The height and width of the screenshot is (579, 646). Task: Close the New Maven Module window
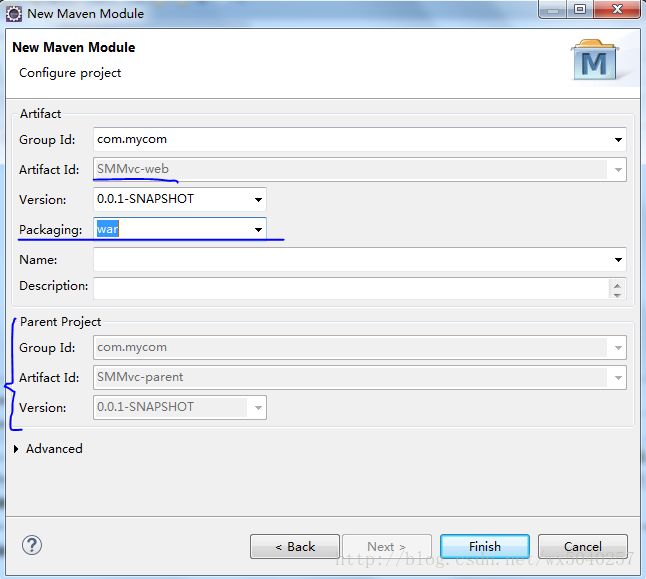[617, 9]
